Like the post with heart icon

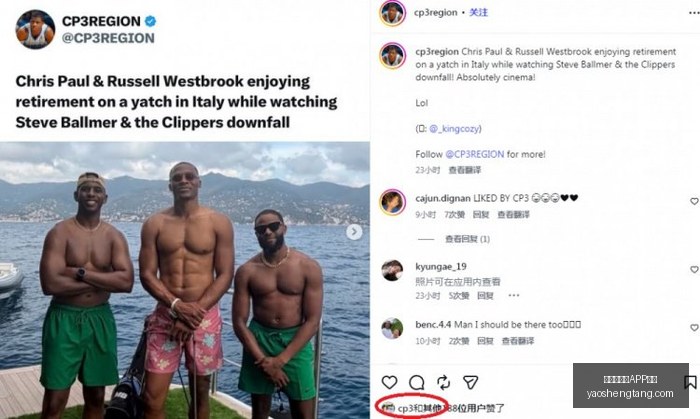(389, 382)
